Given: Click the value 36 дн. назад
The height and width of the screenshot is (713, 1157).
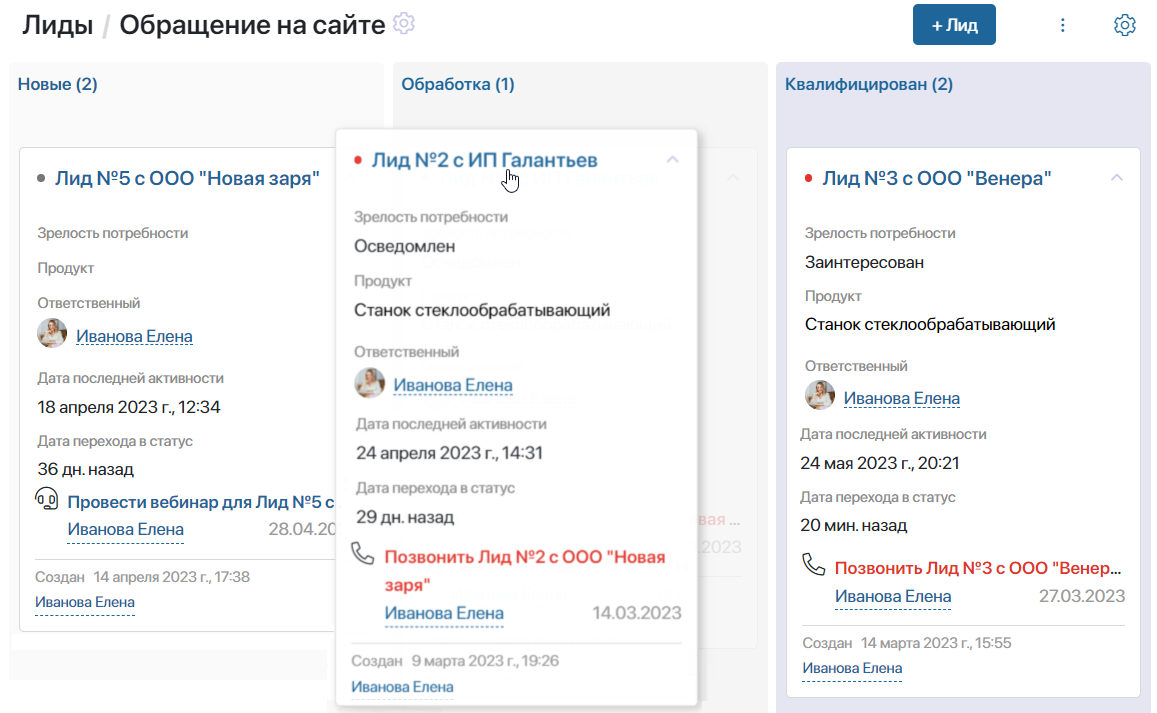Looking at the screenshot, I should pos(86,469).
